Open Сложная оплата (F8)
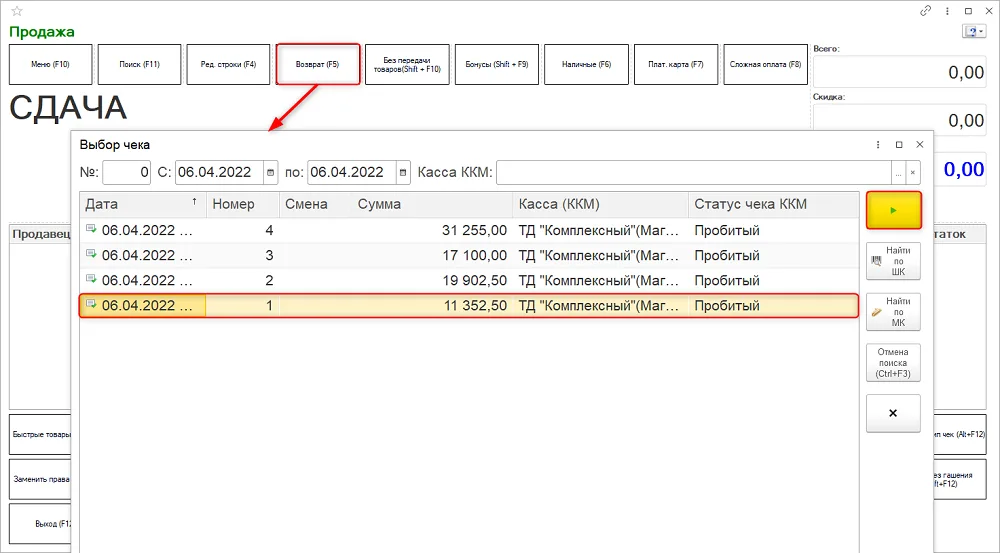The width and height of the screenshot is (1000, 553). [x=765, y=64]
